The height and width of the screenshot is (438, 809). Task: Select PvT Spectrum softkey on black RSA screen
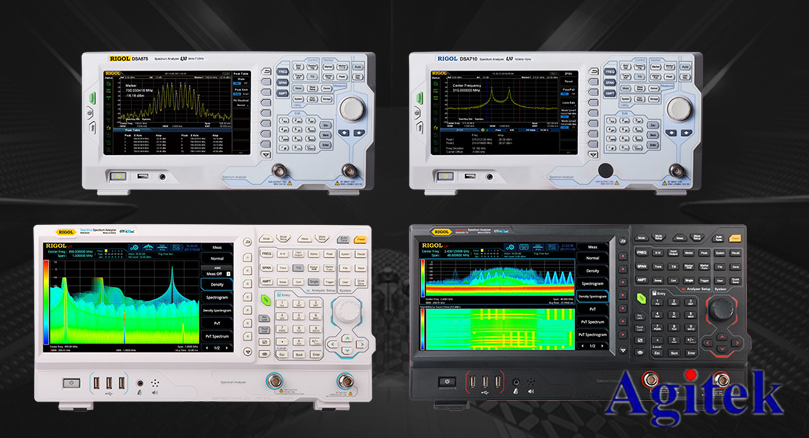pos(592,322)
